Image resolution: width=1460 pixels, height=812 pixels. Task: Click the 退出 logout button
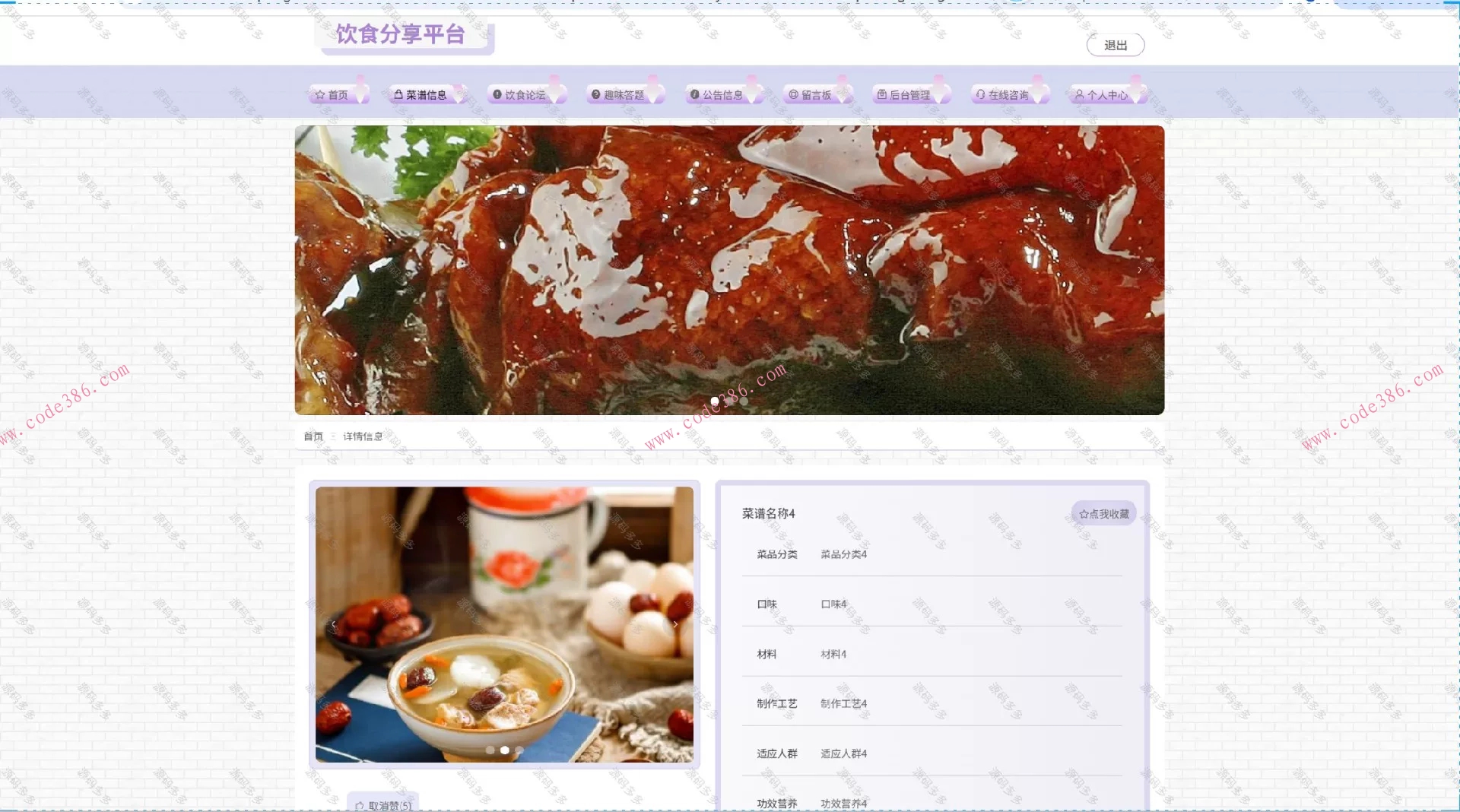[1115, 45]
